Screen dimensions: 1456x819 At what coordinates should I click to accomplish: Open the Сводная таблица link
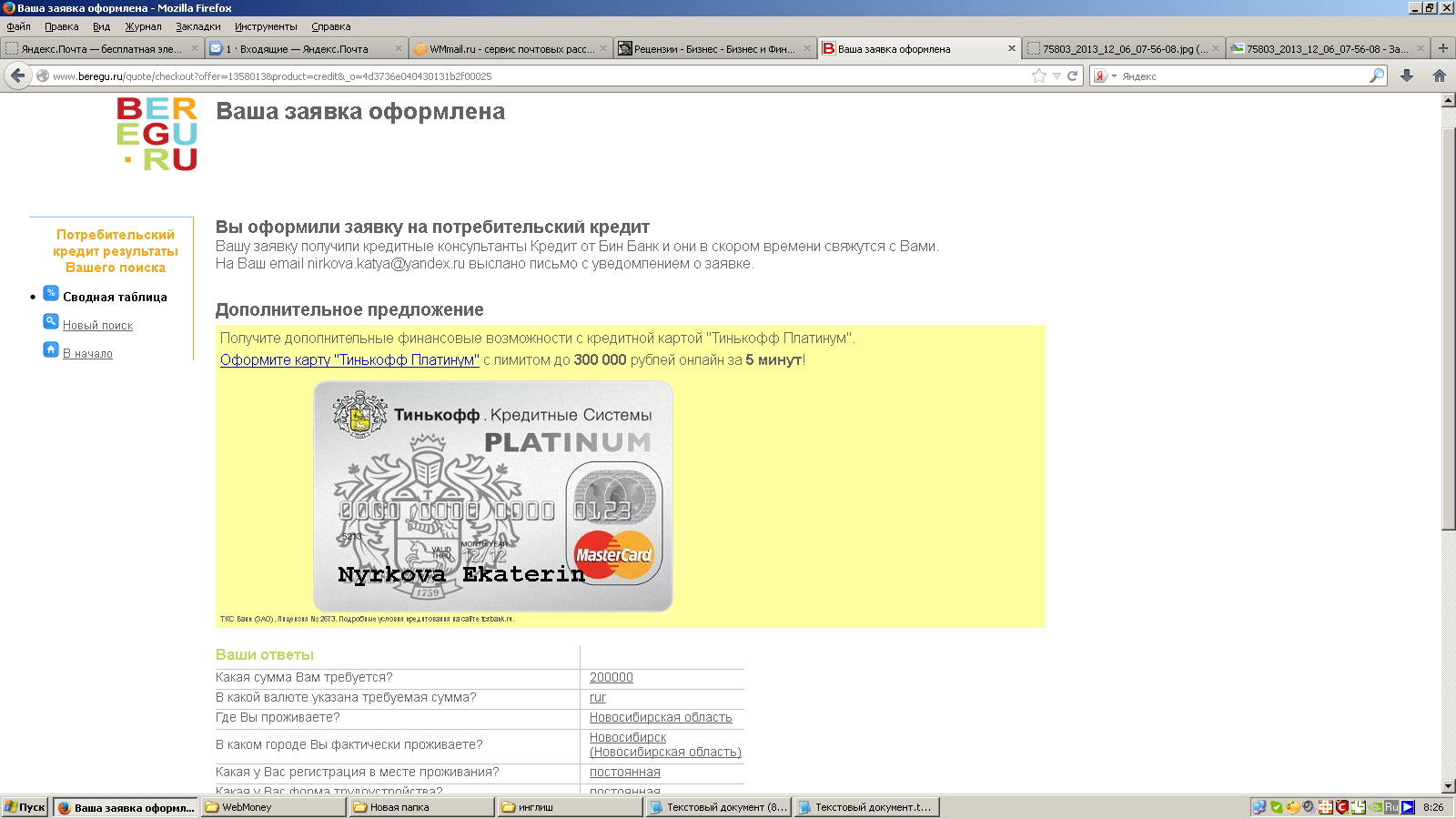coord(115,297)
